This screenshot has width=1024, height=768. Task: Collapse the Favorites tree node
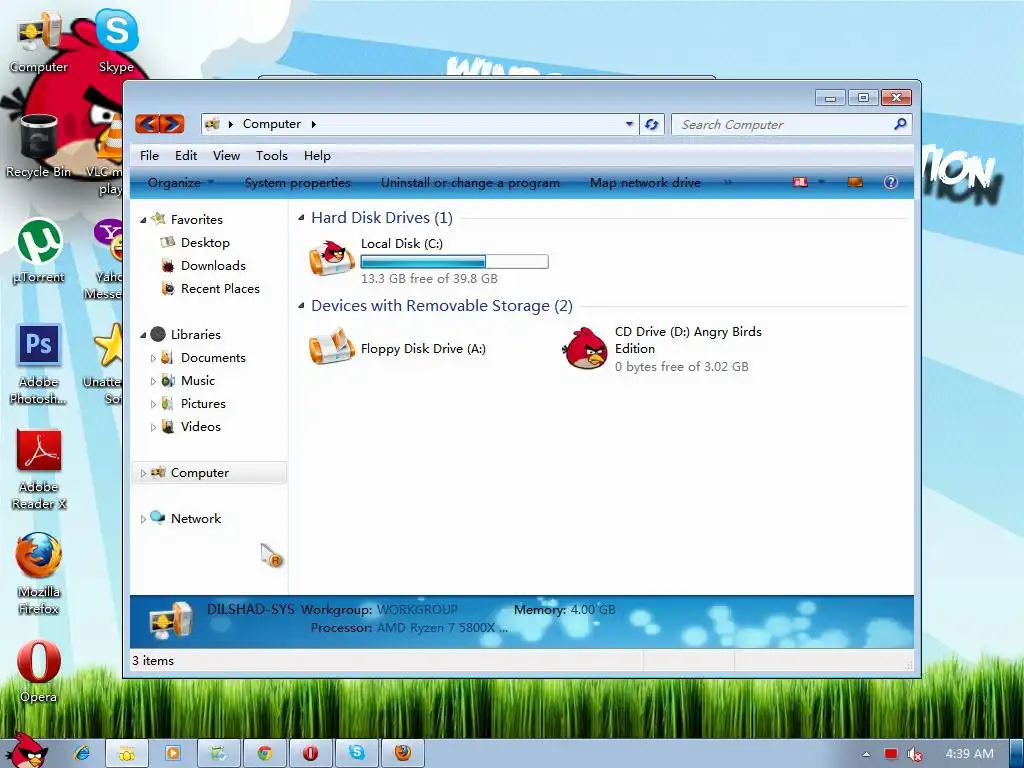click(143, 220)
